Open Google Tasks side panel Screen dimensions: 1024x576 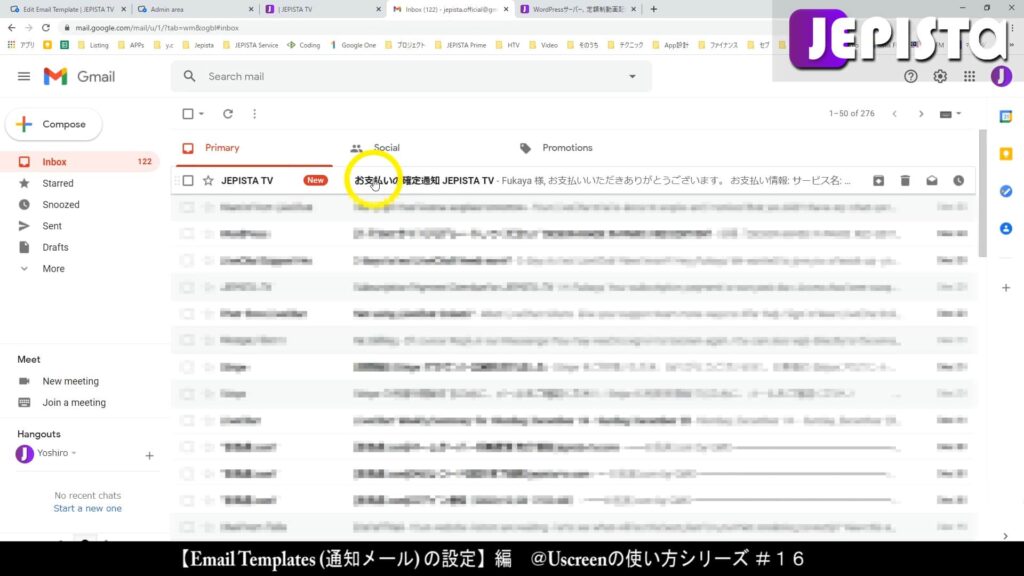point(1006,191)
